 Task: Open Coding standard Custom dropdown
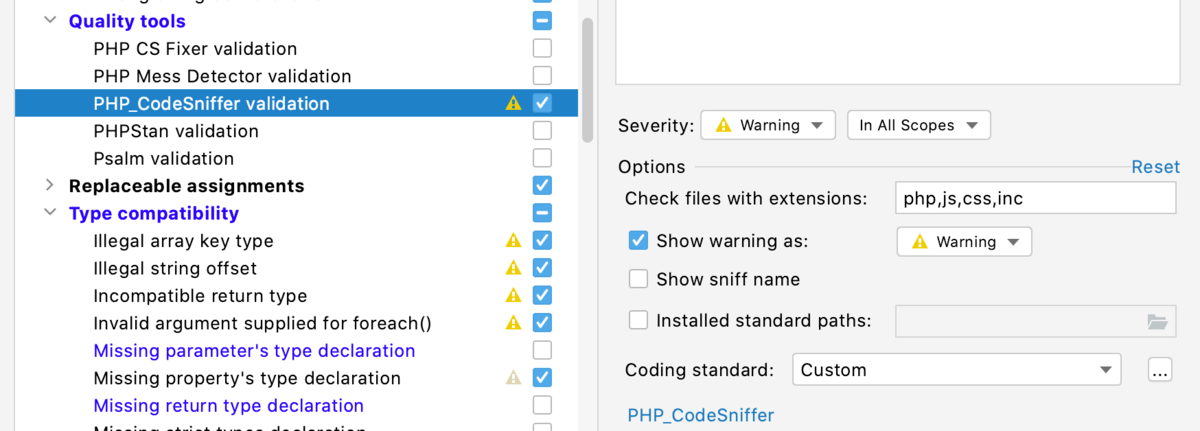(x=956, y=369)
